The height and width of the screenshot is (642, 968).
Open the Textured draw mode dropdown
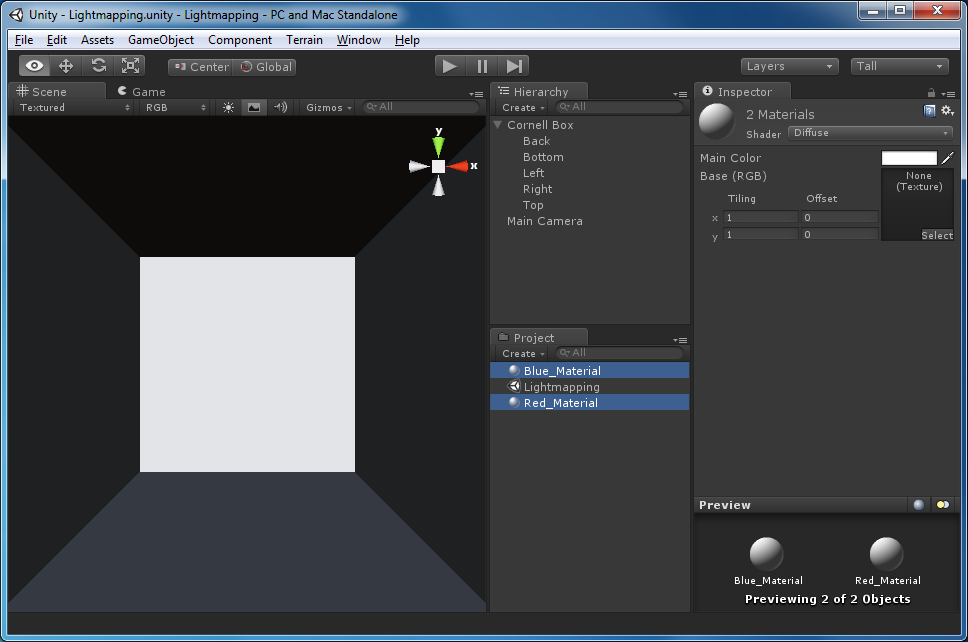click(74, 107)
